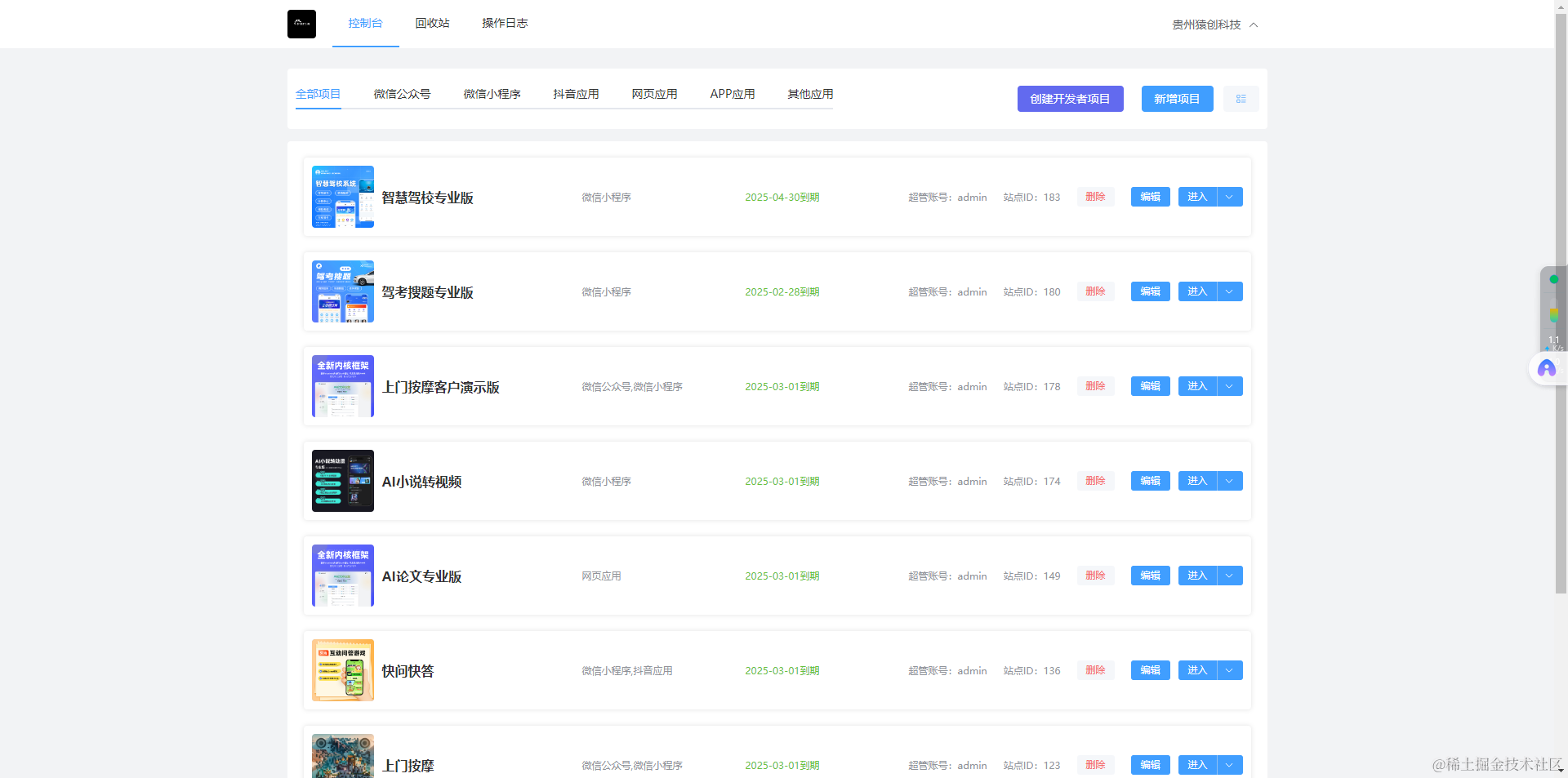Viewport: 1568px width, 778px height.
Task: Delete the 上门按摩 project with 站点ID 123
Action: [x=1095, y=765]
